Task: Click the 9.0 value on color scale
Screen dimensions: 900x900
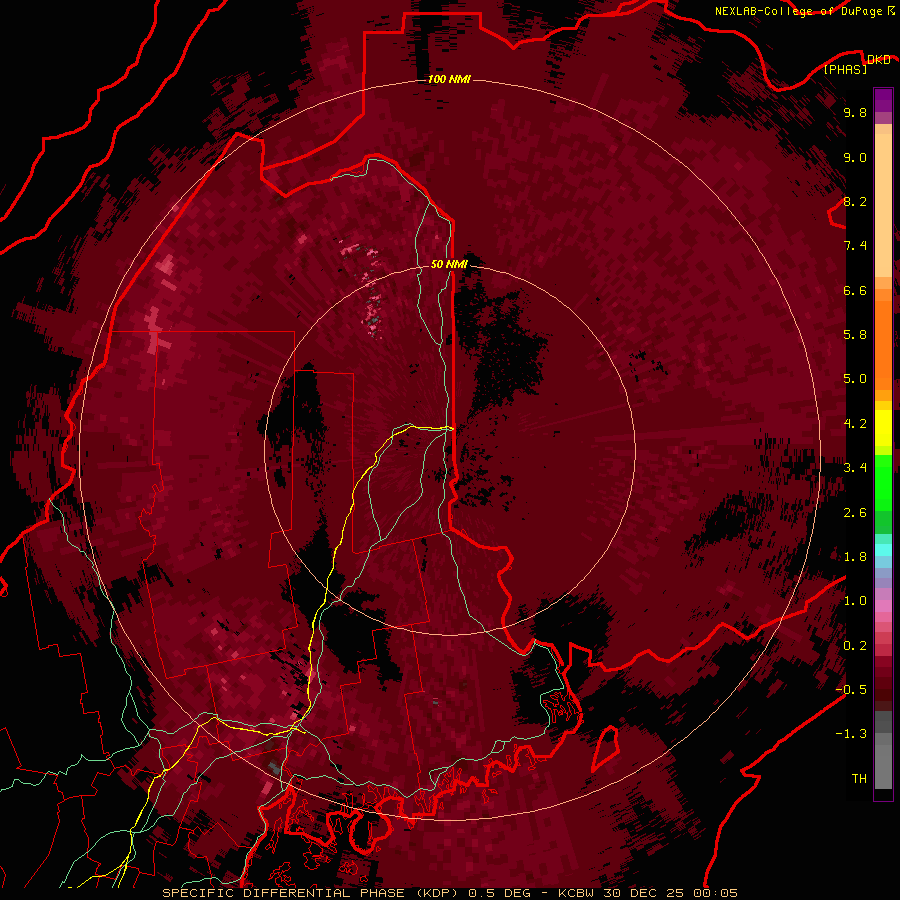Action: pos(855,157)
